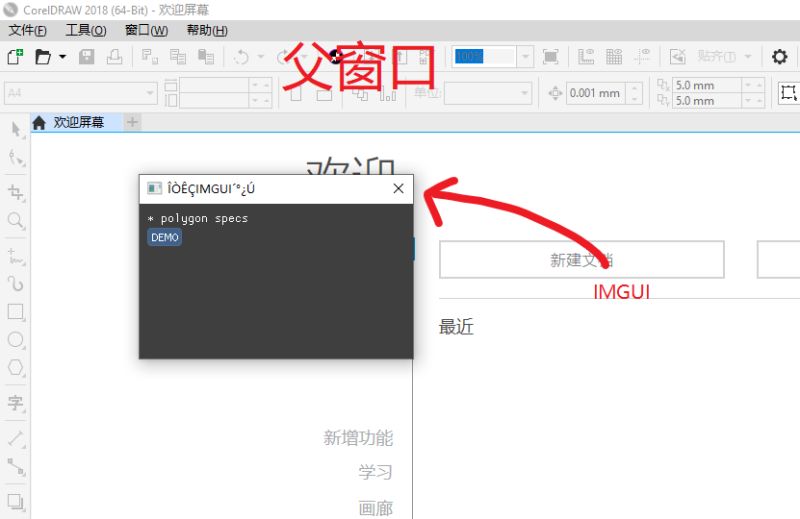Select the Text 字 tool
Screen dimensions: 800x519
[x=16, y=403]
